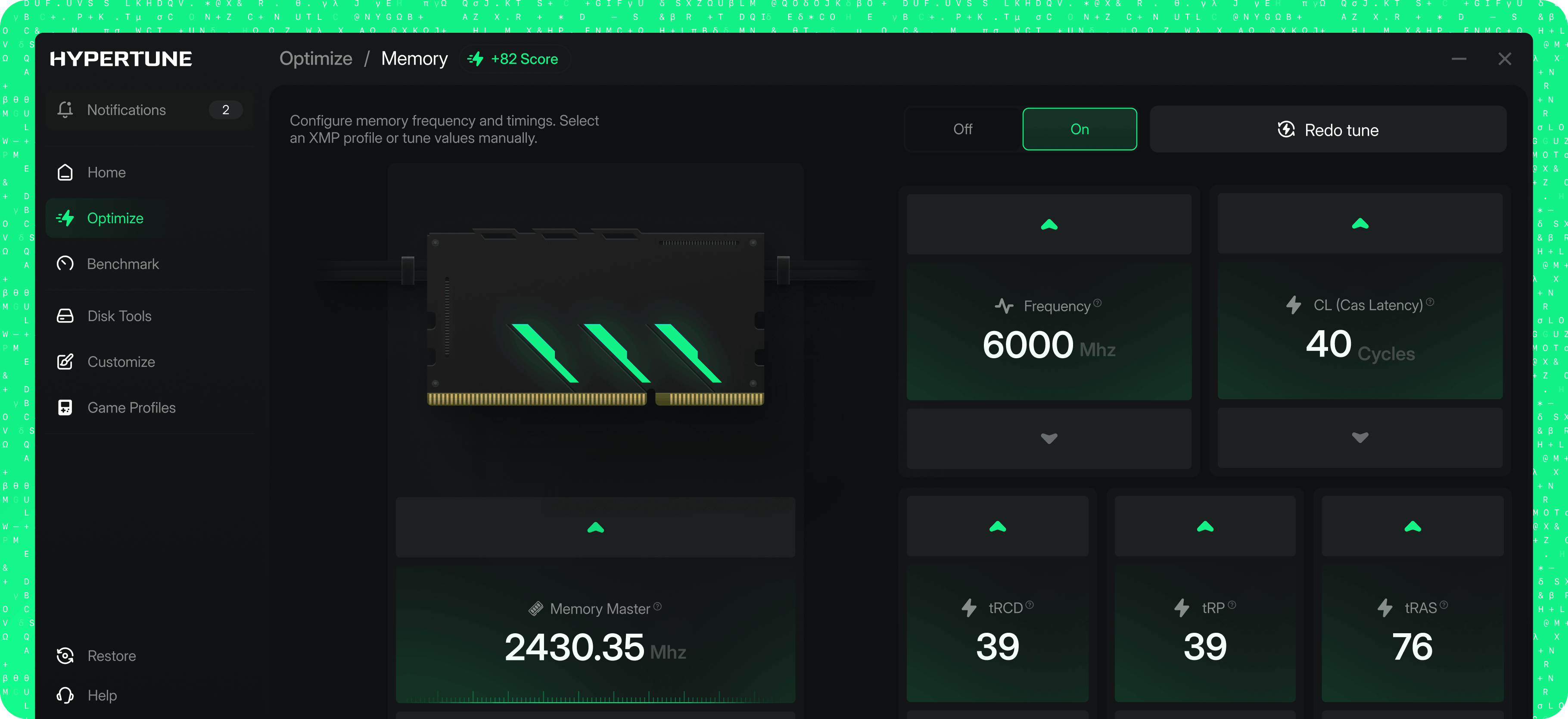1568x719 pixels.
Task: Increase tRCD timing value
Action: coord(998,526)
